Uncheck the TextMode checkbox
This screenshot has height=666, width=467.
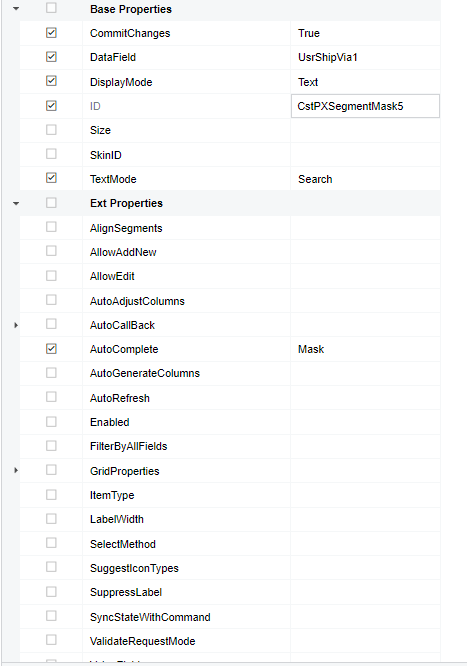pyautogui.click(x=51, y=178)
